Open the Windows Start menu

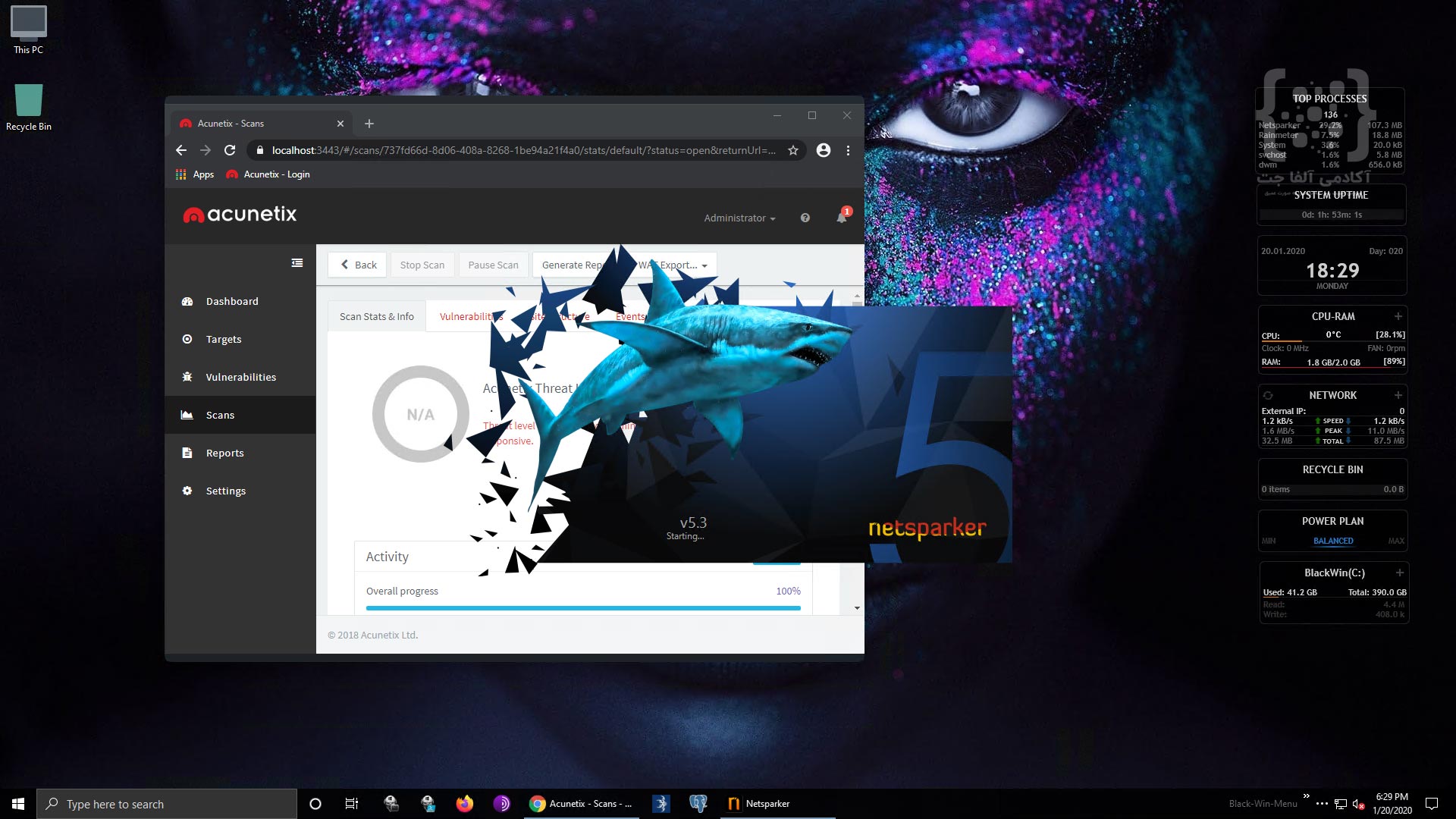(18, 804)
